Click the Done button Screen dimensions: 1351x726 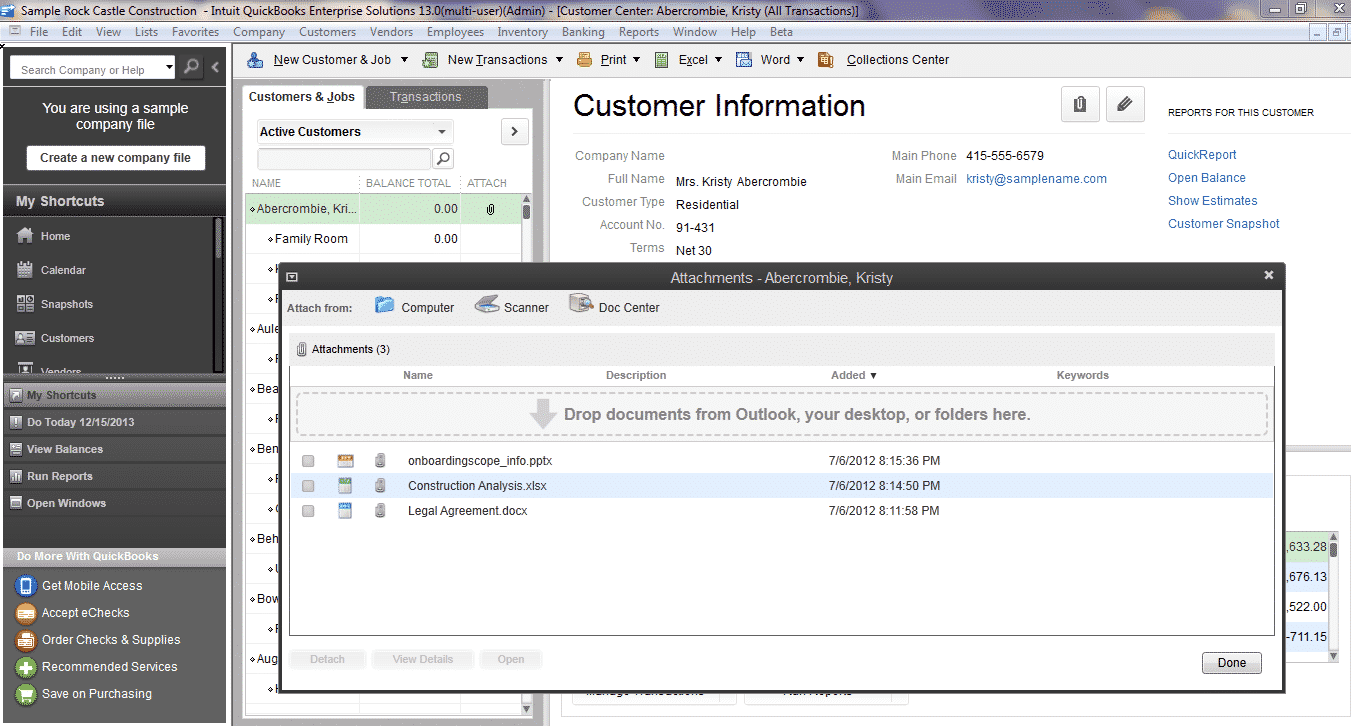pyautogui.click(x=1232, y=663)
